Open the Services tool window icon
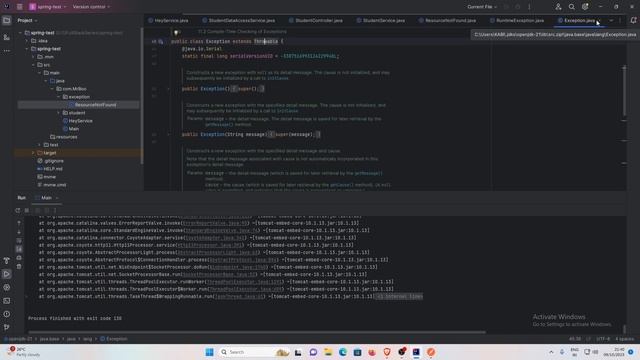640x360 pixels. [7, 287]
